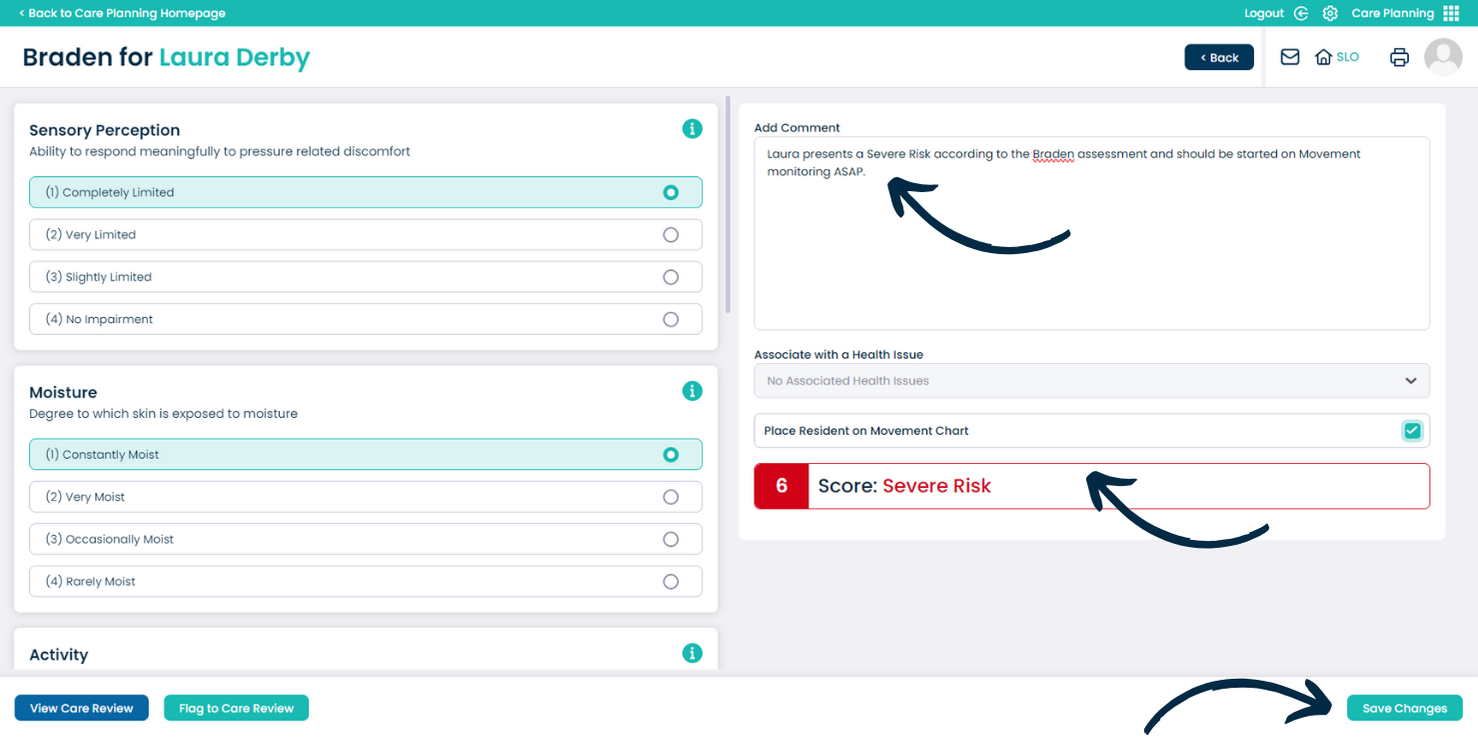
Task: Click Back to Care Planning Homepage link
Action: (x=122, y=13)
